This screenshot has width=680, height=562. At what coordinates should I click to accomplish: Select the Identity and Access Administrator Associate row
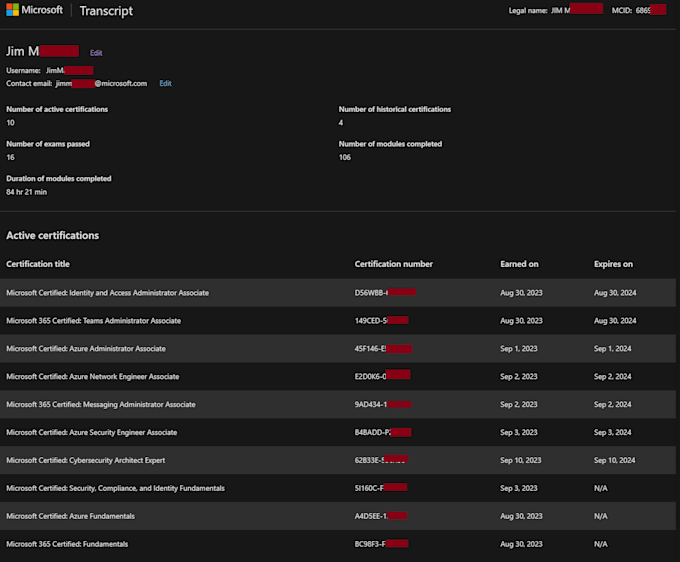[x=107, y=293]
